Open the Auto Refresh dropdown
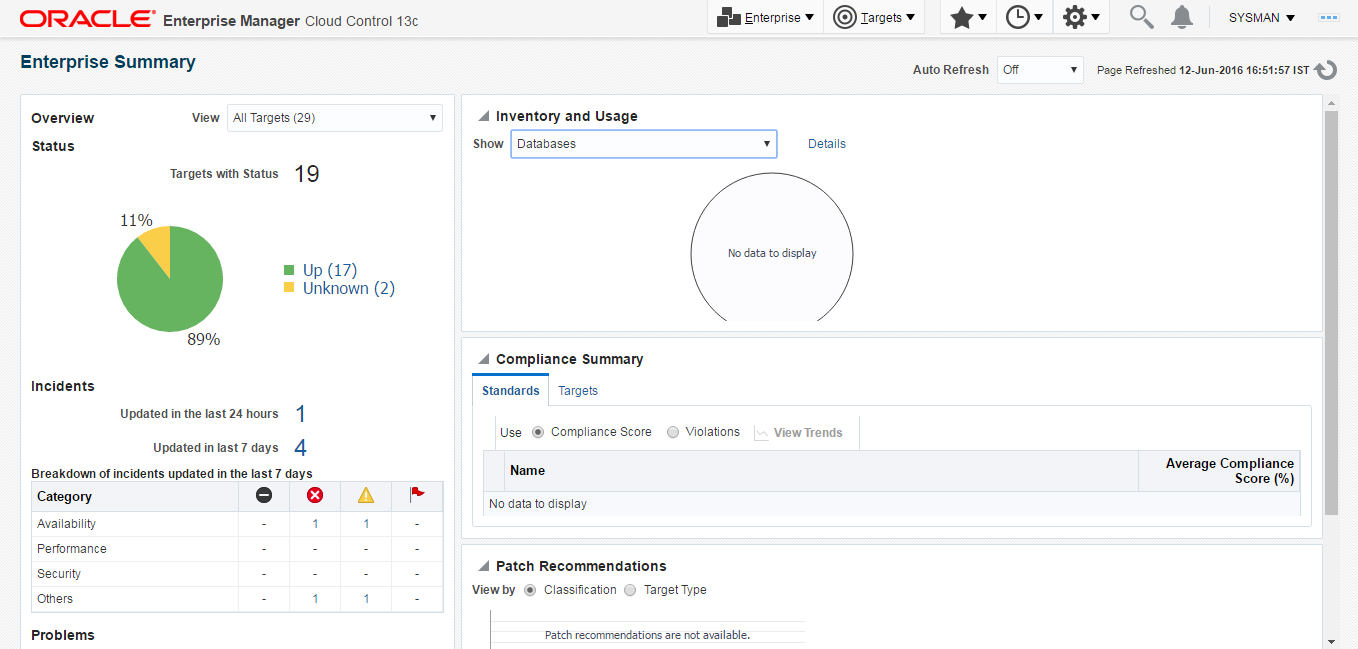This screenshot has width=1358, height=649. click(x=1039, y=70)
